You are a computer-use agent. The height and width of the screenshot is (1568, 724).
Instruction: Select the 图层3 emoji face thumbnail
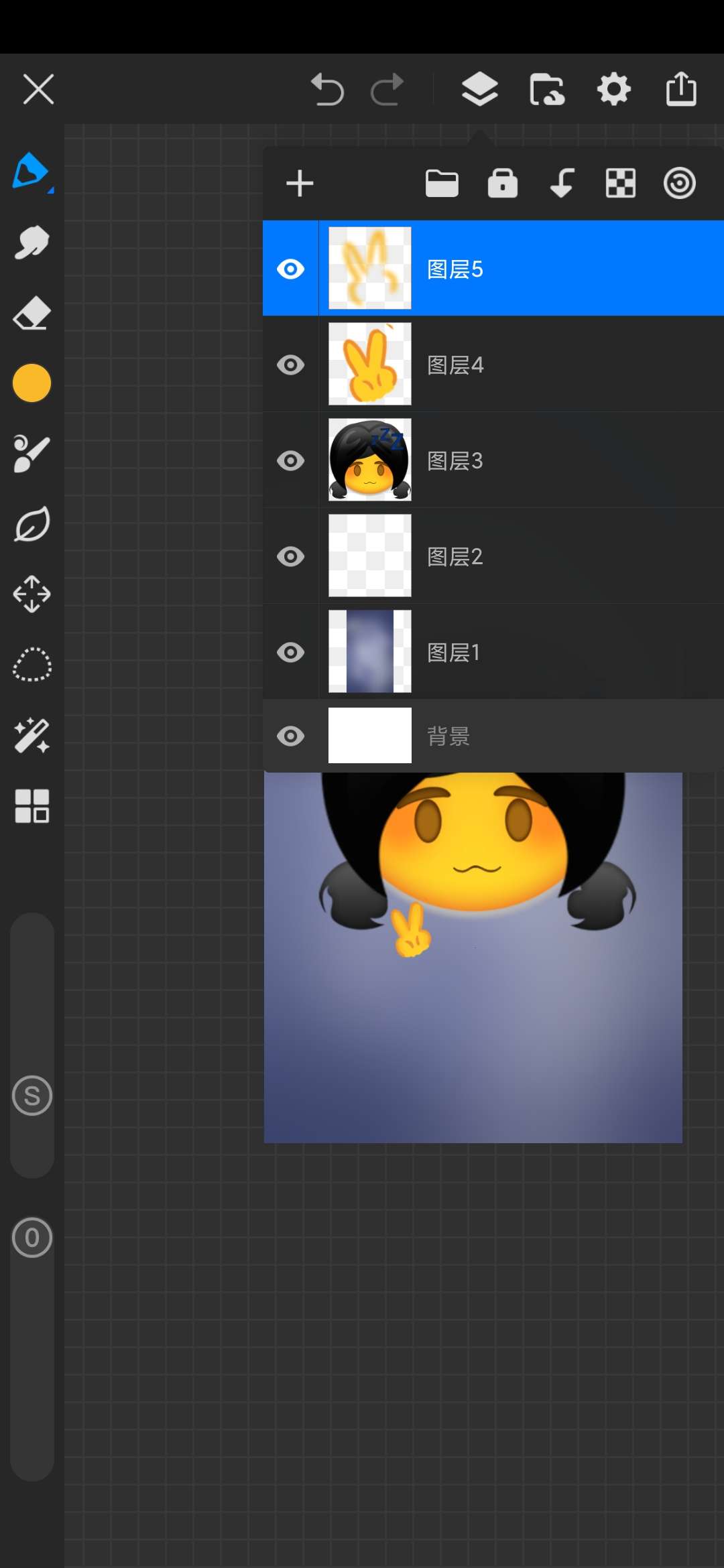pos(370,460)
